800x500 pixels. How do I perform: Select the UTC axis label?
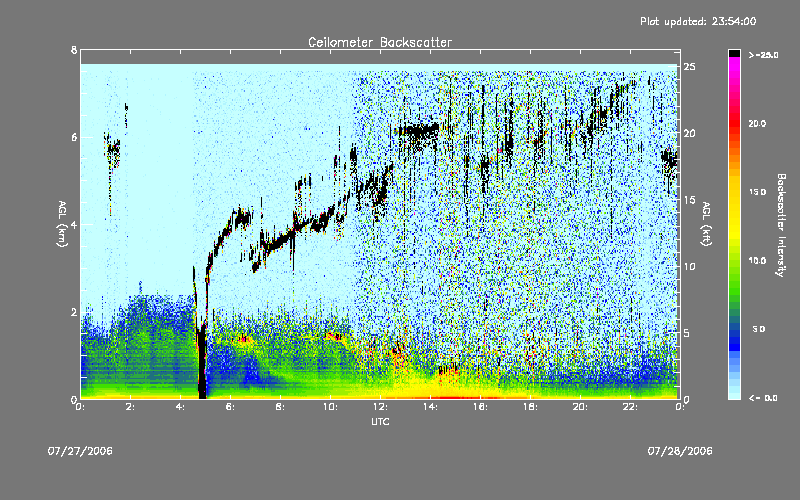coord(380,421)
